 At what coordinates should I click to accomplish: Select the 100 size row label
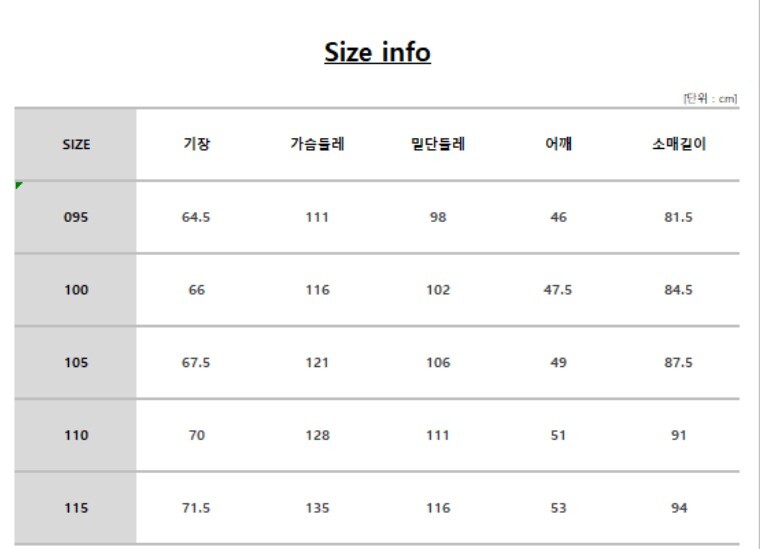coord(76,290)
